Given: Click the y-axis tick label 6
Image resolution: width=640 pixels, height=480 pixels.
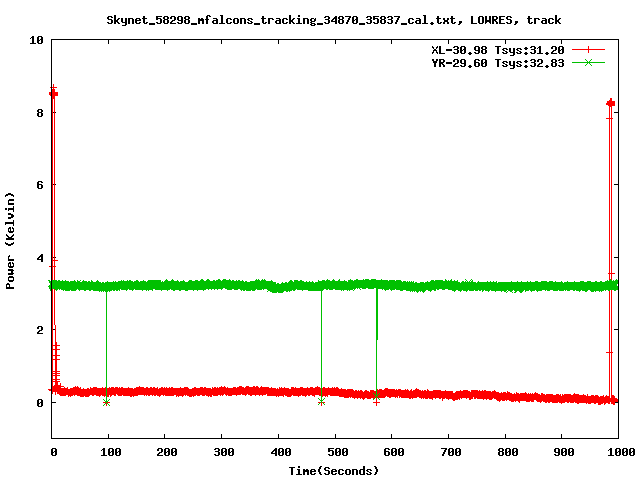Looking at the screenshot, I should pos(40,185).
